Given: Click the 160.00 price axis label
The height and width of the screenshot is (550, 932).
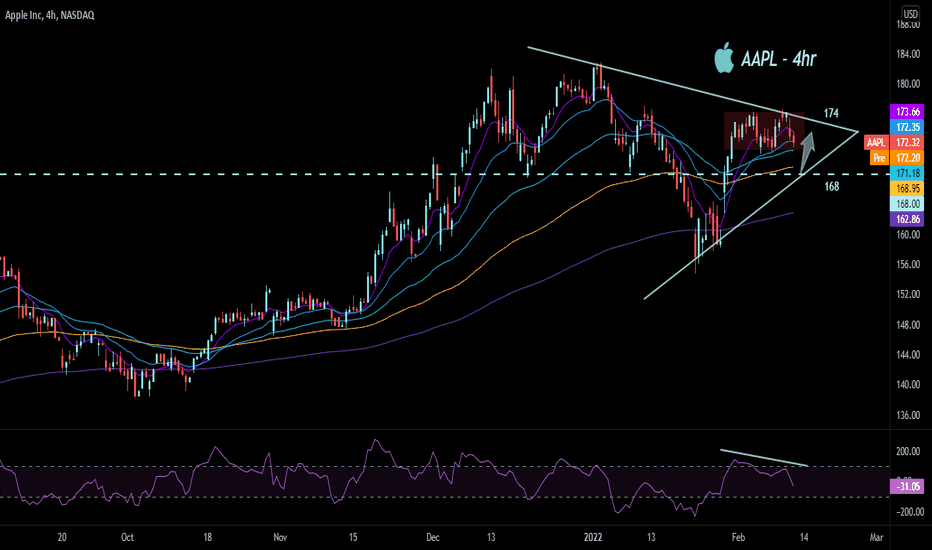Looking at the screenshot, I should 908,235.
